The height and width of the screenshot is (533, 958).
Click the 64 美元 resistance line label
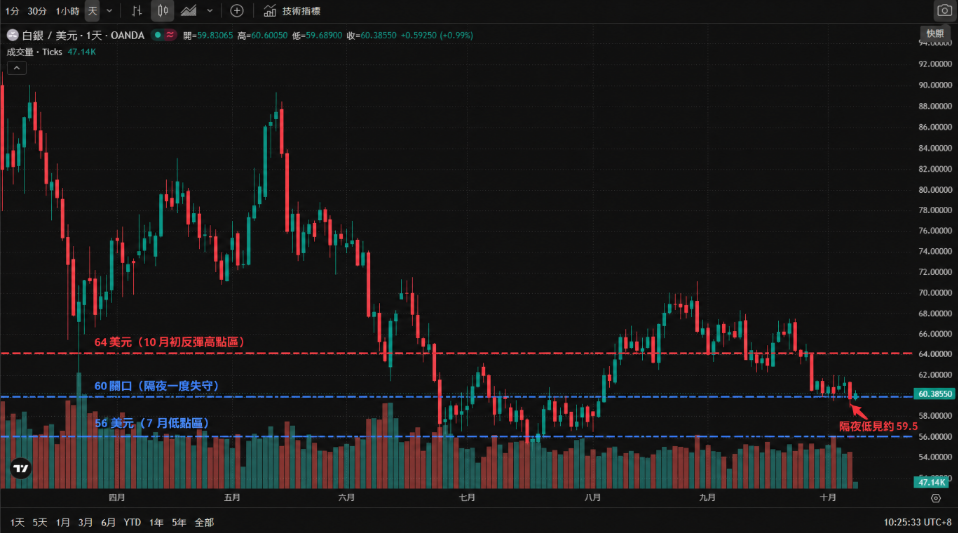tap(170, 342)
